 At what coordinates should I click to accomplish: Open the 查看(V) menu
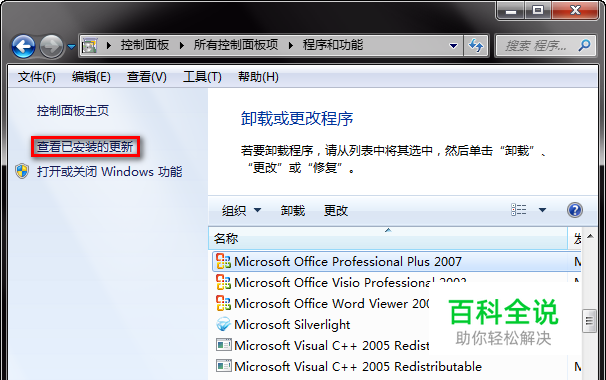(146, 77)
